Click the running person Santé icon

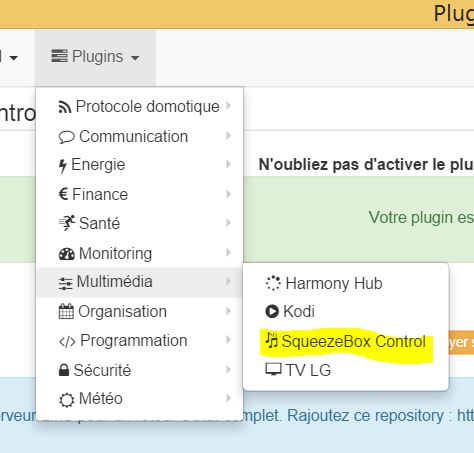click(66, 223)
